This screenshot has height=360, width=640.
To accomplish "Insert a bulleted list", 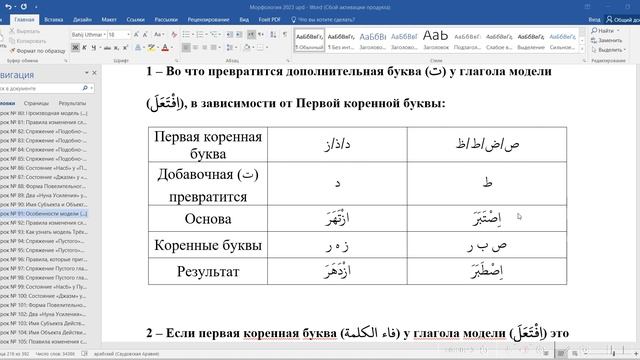I will pyautogui.click(x=187, y=35).
